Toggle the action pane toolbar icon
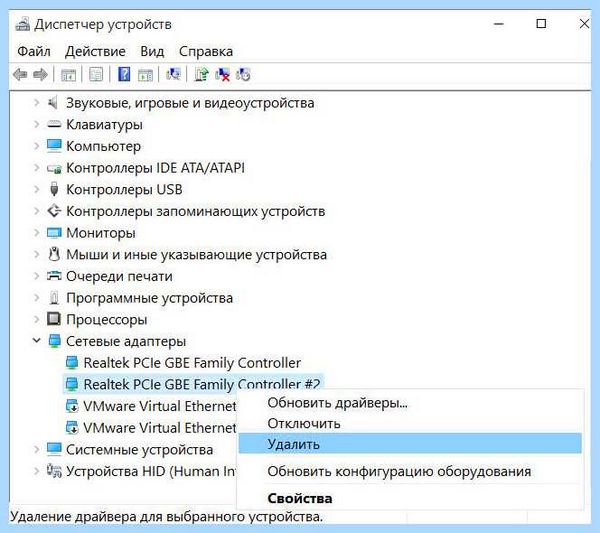 (x=145, y=74)
